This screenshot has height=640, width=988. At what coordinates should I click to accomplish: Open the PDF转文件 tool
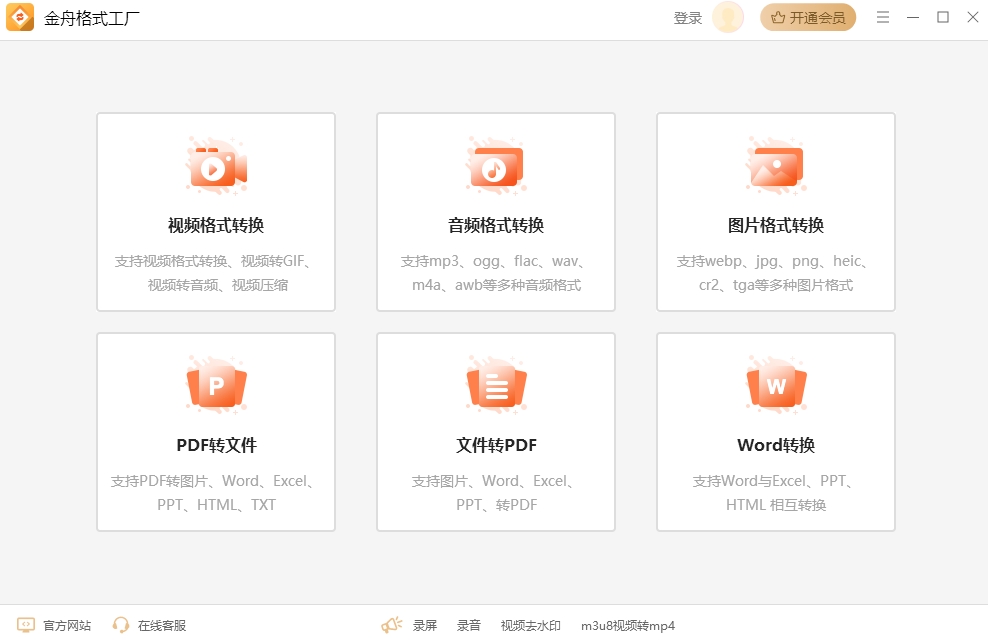click(215, 432)
